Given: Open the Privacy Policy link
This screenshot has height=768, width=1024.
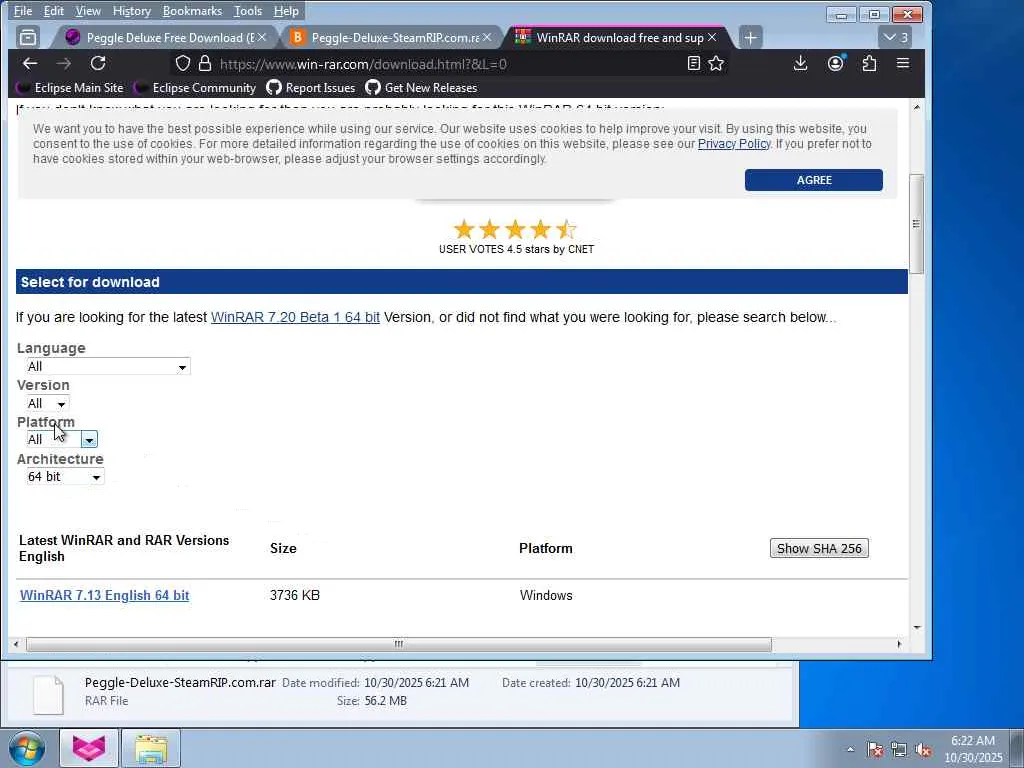Looking at the screenshot, I should pos(734,144).
